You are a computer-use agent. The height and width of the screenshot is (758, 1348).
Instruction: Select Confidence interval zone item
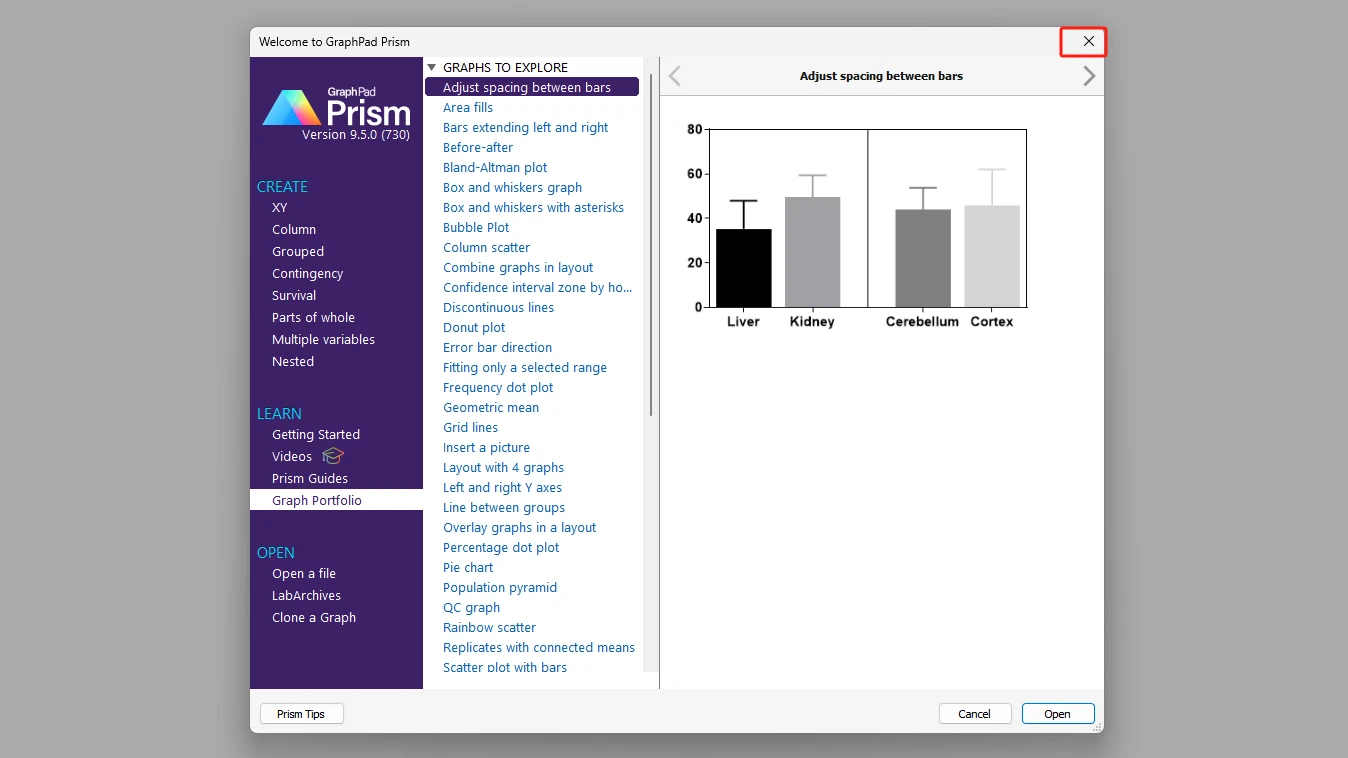click(x=538, y=287)
